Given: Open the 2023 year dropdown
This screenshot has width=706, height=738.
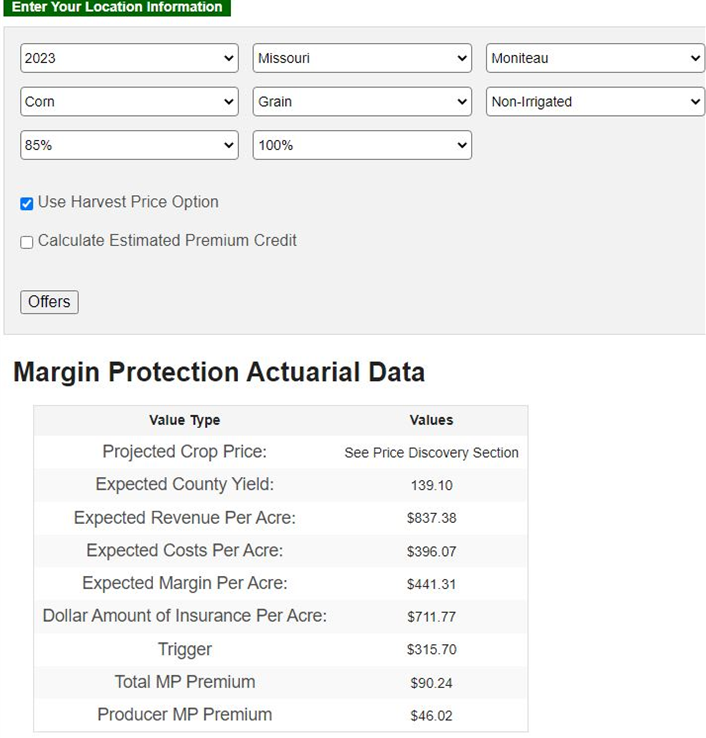Looking at the screenshot, I should [129, 58].
